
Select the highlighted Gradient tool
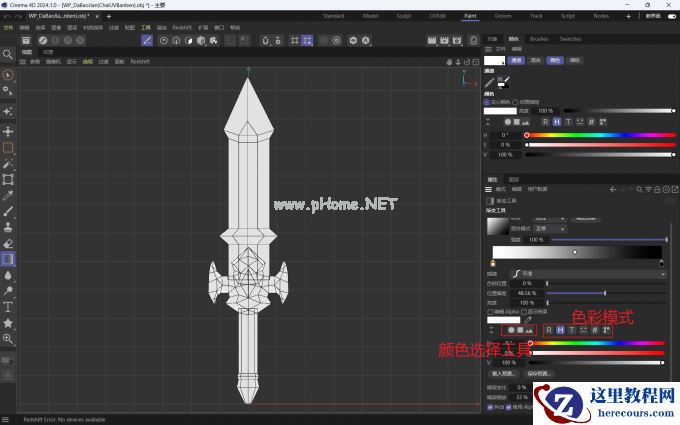tap(8, 259)
